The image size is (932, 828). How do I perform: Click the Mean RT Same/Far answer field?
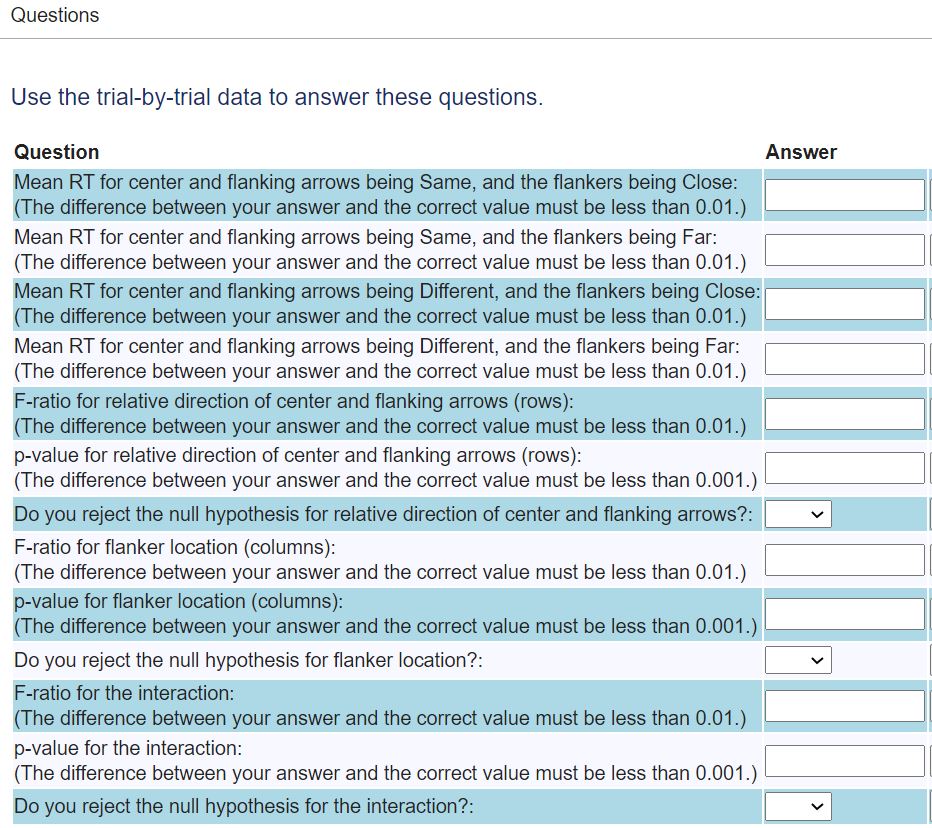click(x=845, y=250)
